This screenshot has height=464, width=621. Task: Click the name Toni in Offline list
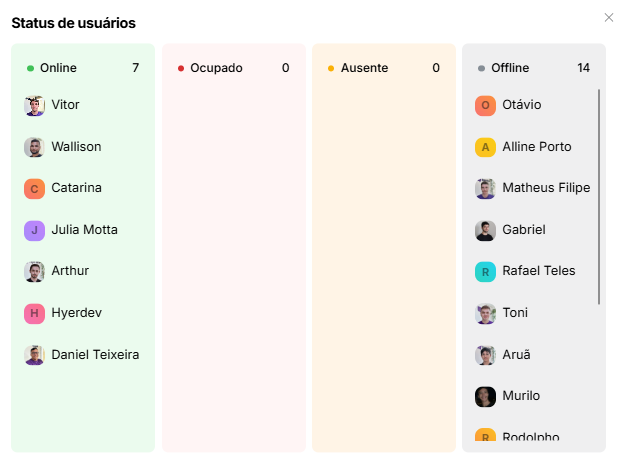[x=515, y=313]
